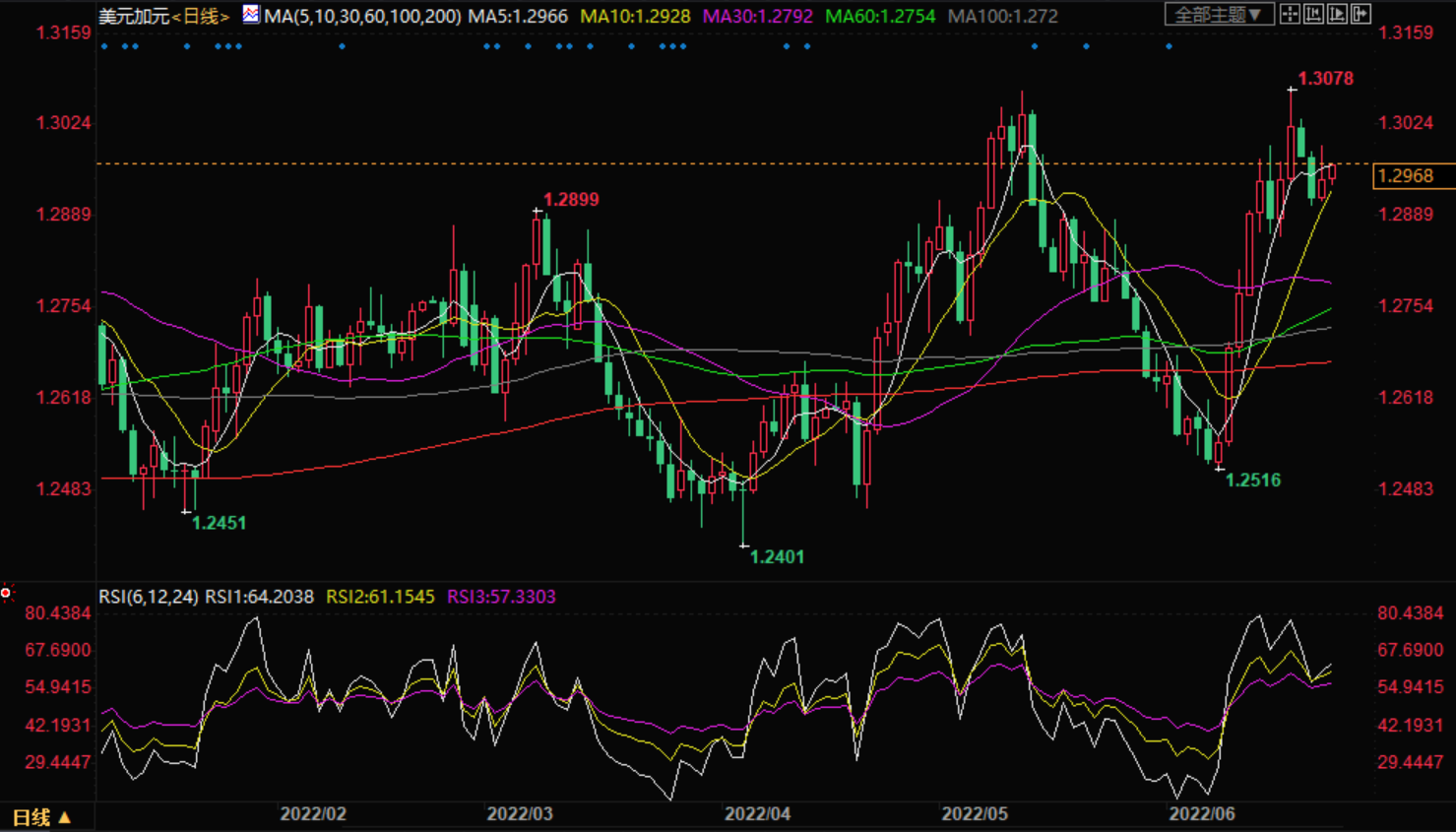Click the MA indicator chart icon
The height and width of the screenshot is (832, 1456).
point(251,15)
